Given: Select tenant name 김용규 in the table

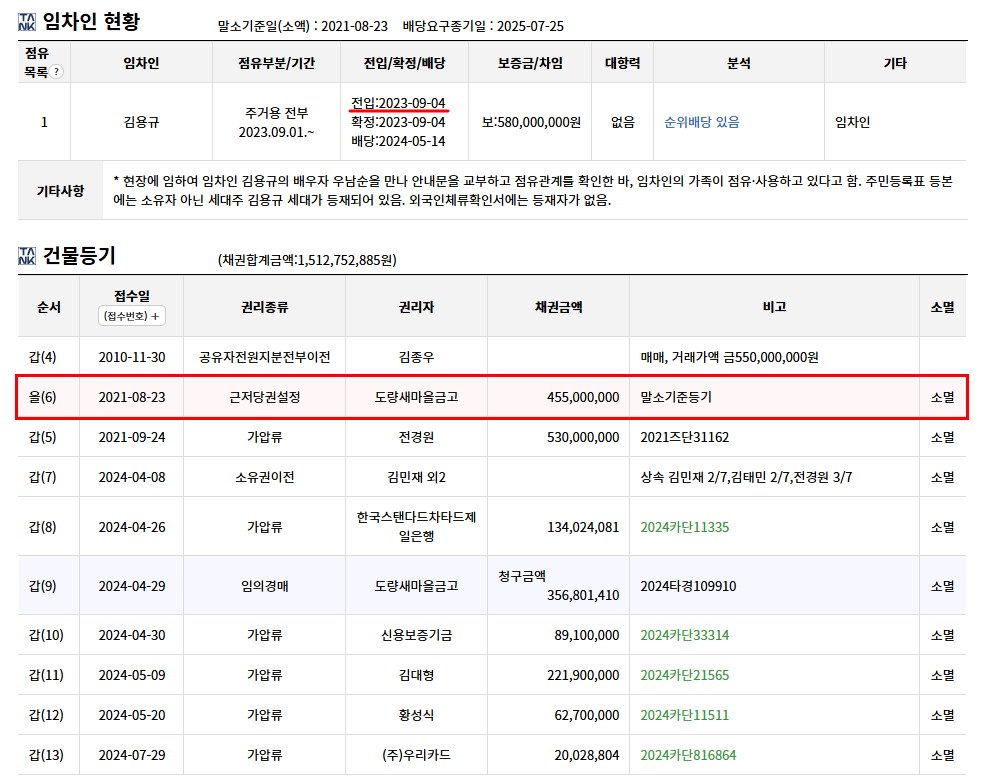Looking at the screenshot, I should click(x=141, y=122).
